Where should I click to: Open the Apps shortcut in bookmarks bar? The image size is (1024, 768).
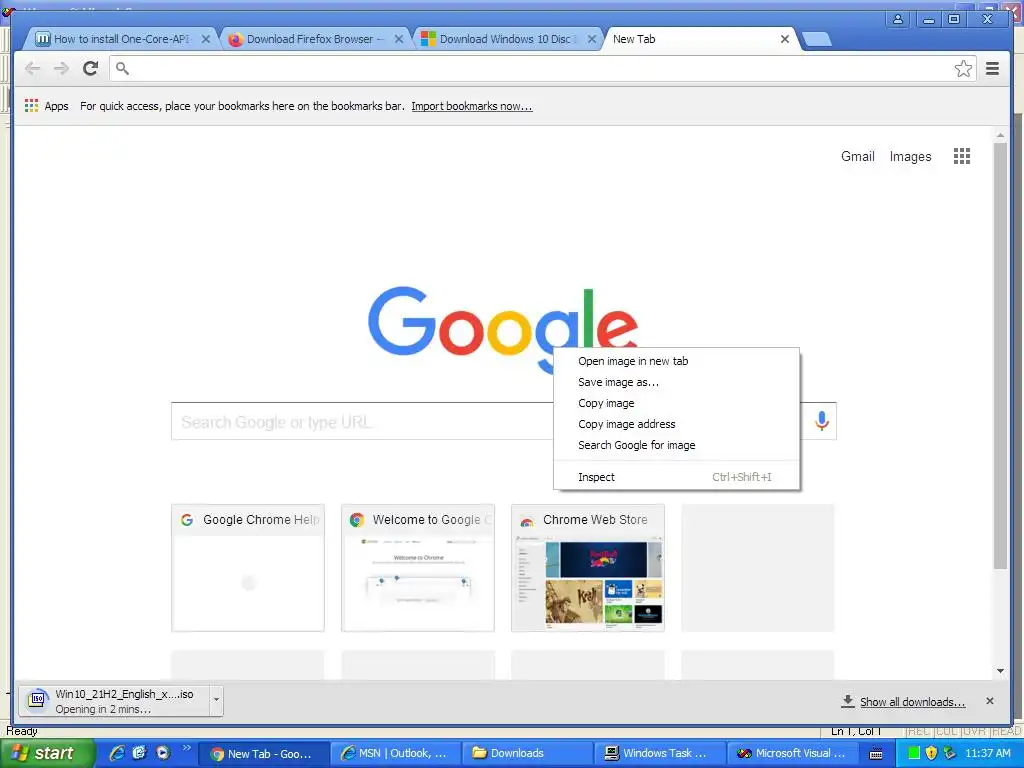(46, 106)
